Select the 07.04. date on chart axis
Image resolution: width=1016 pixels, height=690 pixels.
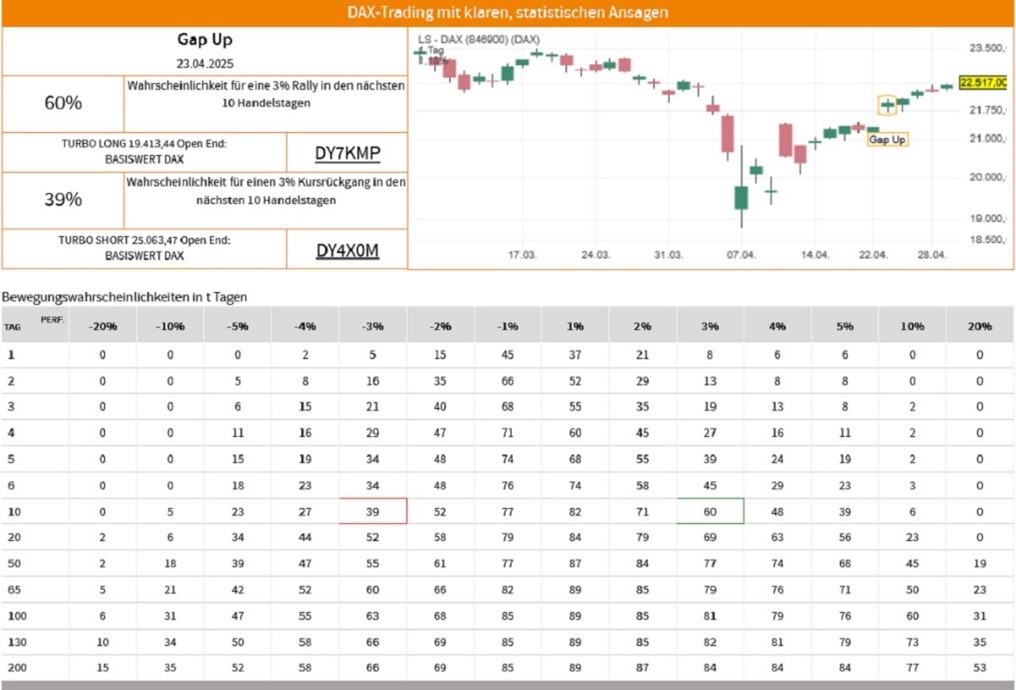[741, 255]
